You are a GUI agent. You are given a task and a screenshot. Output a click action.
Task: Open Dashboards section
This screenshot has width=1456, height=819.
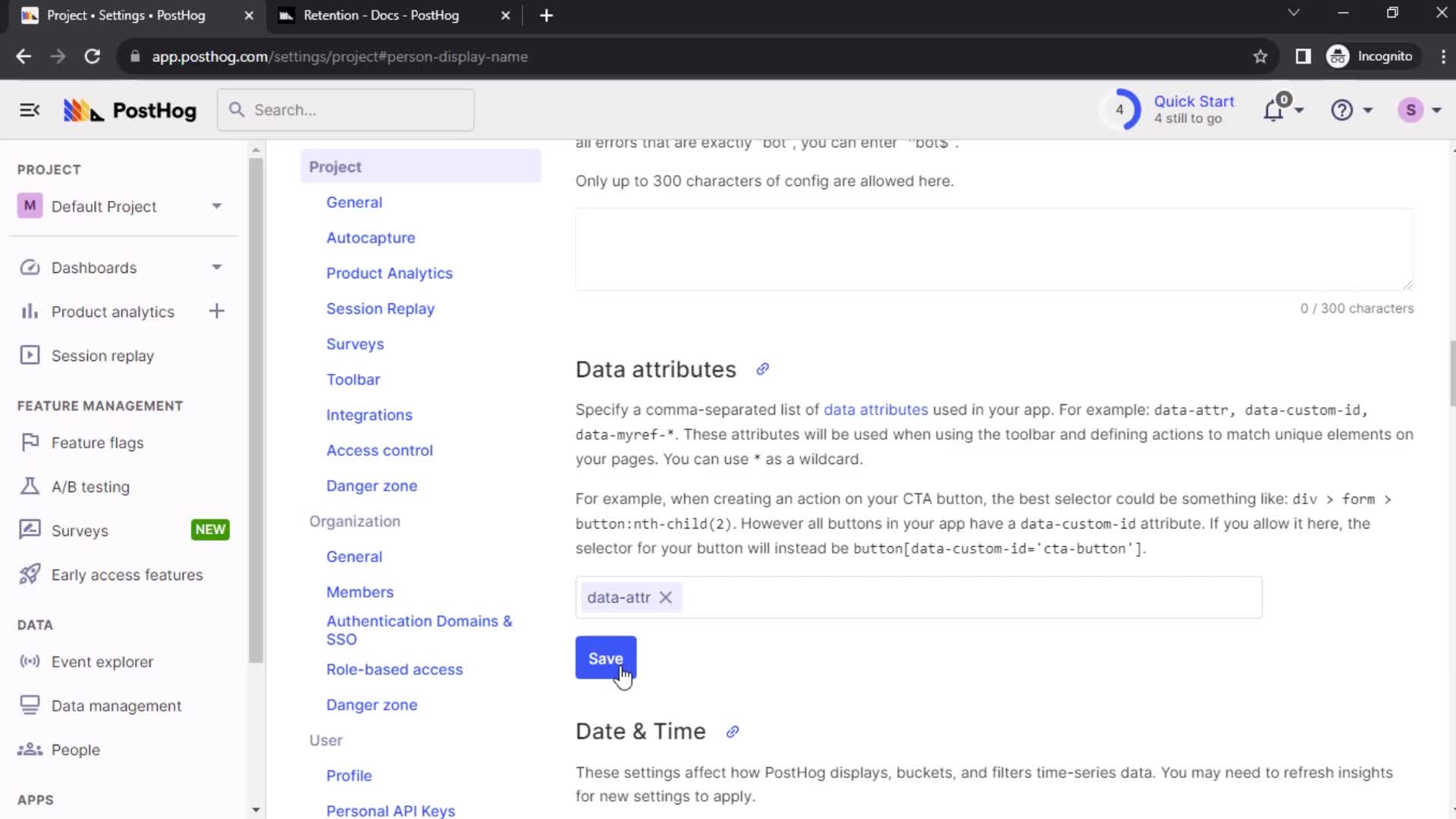(95, 267)
